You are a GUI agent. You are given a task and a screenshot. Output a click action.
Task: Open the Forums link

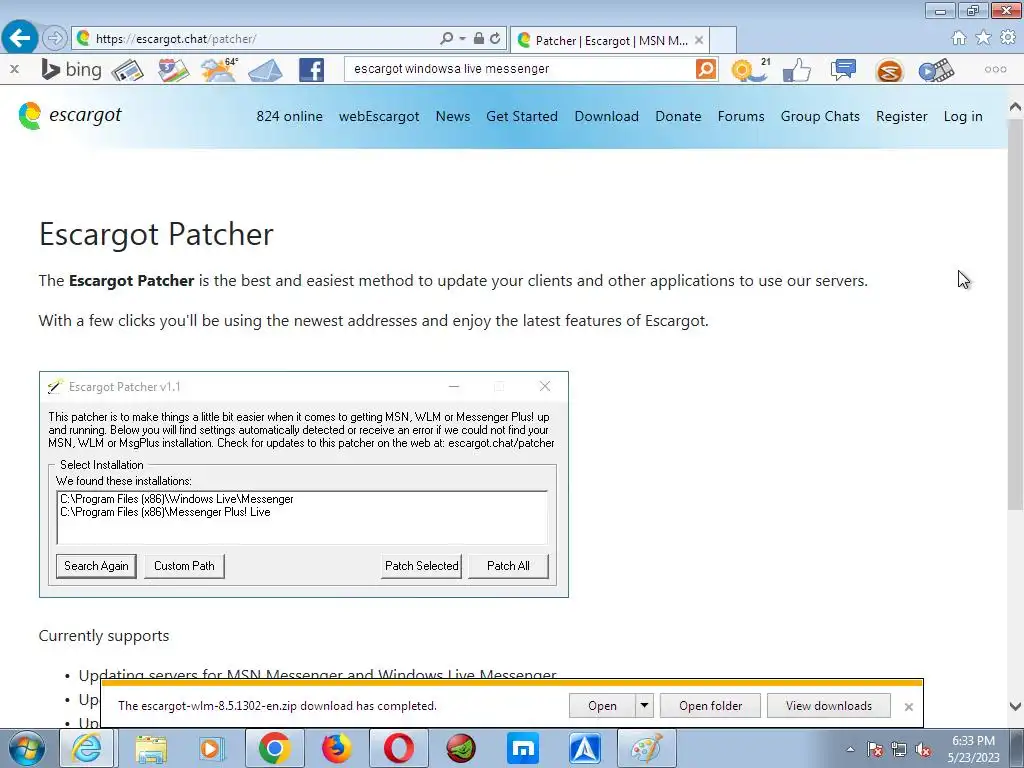741,116
